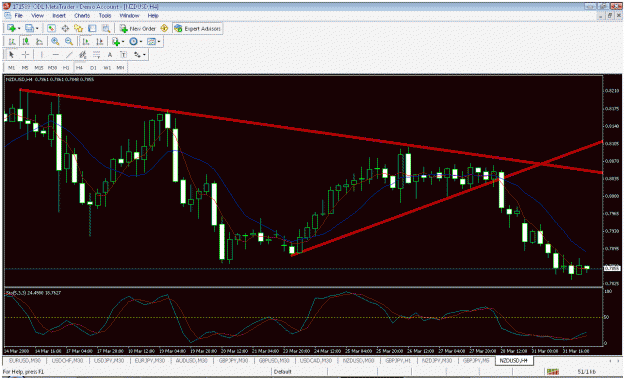Switch to the AUDUSD,M30 chart tab
625x378 pixels.
192,360
